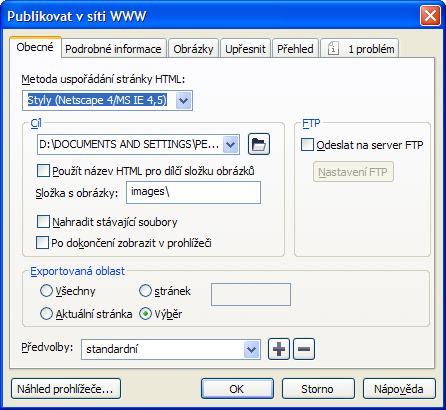Click the Styly (Netscape 4/MS IE 4,5) text
This screenshot has width=446, height=410.
click(x=97, y=100)
